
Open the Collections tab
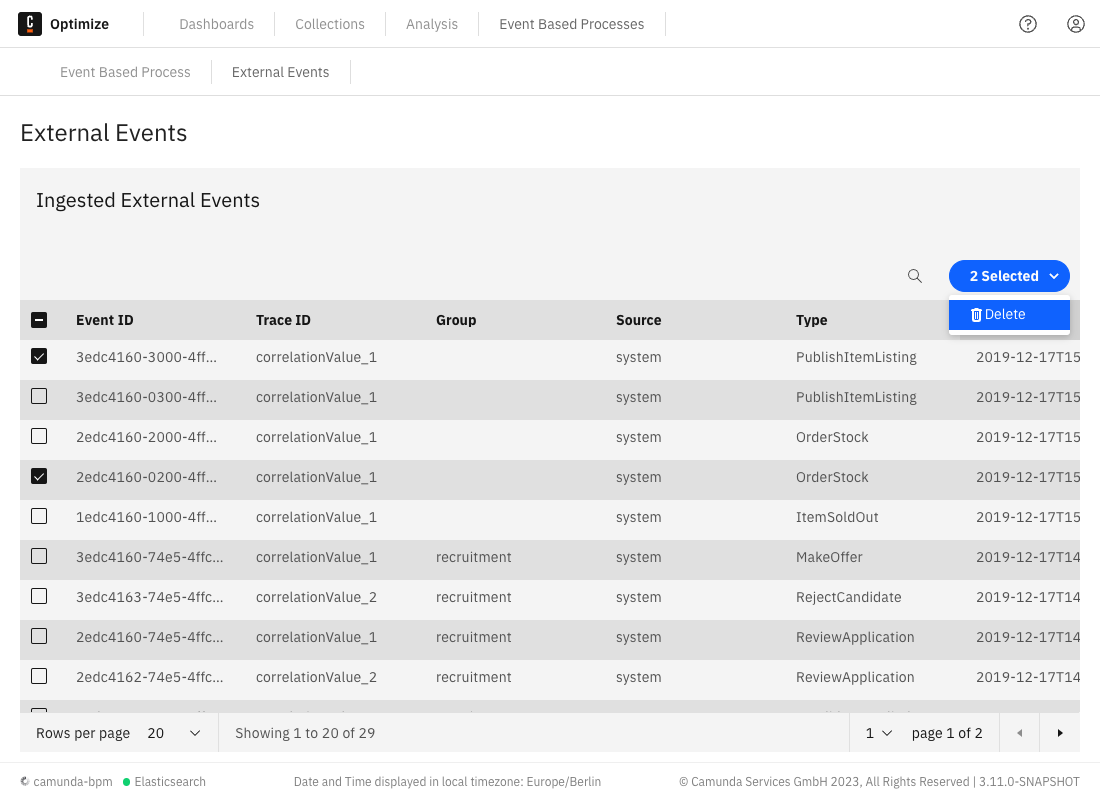pos(330,24)
